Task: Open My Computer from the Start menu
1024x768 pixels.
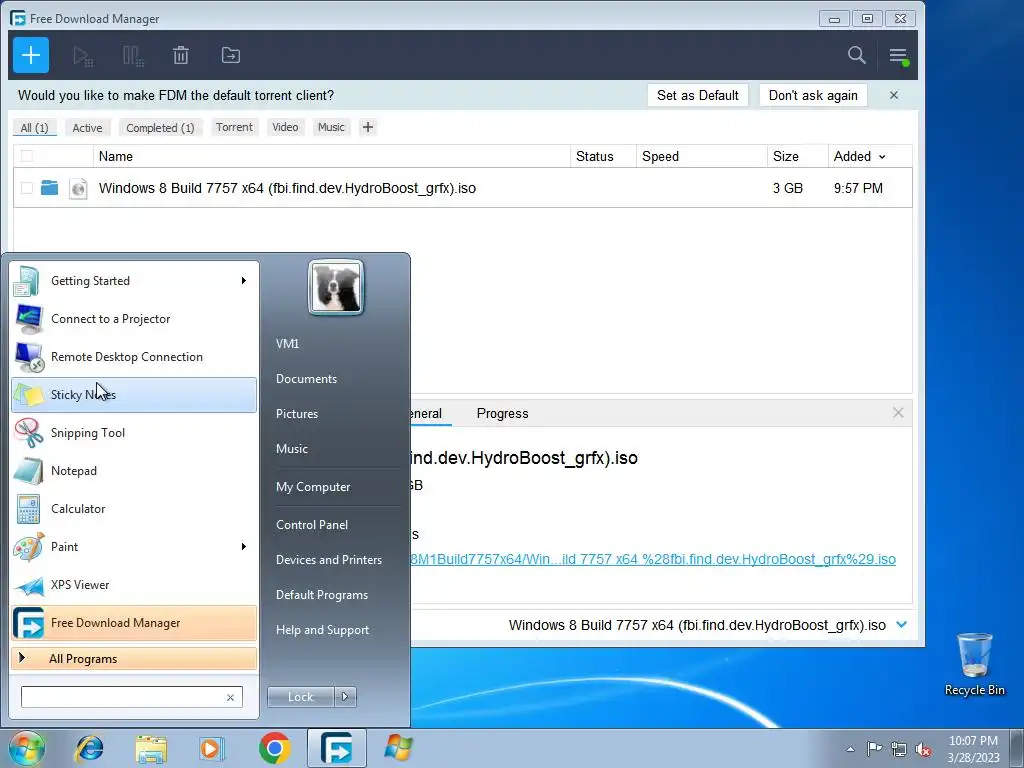Action: click(313, 487)
